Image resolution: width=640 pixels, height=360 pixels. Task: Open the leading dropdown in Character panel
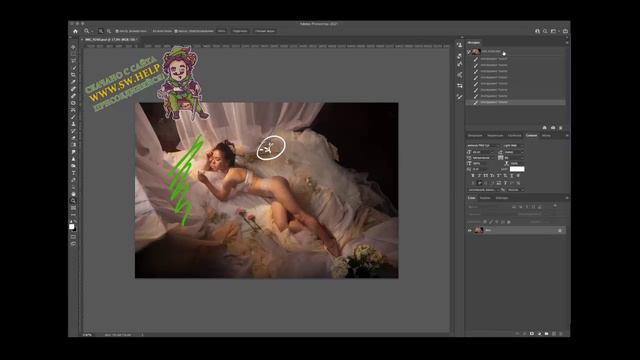point(514,152)
